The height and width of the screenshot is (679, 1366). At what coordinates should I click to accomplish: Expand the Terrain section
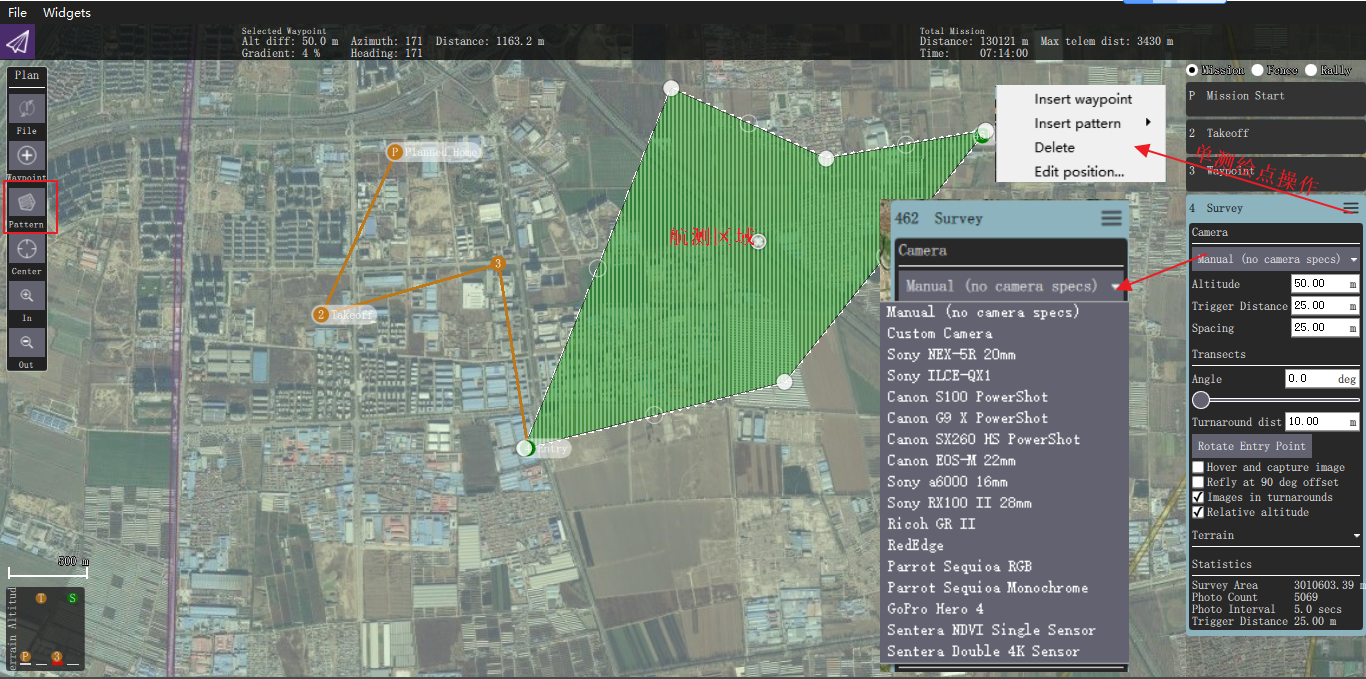click(x=1276, y=535)
